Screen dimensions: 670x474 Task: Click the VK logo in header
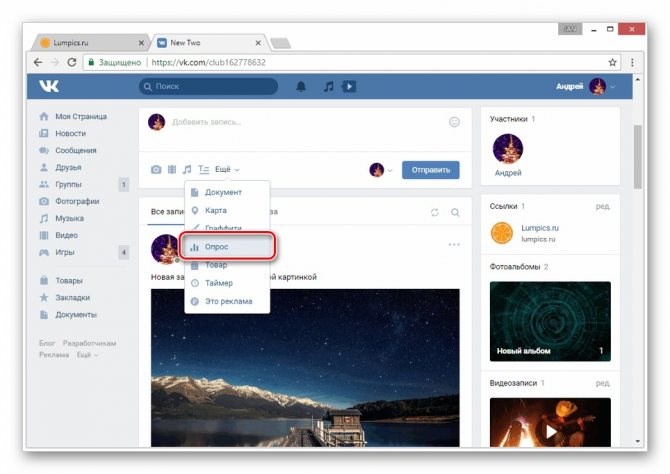point(49,87)
